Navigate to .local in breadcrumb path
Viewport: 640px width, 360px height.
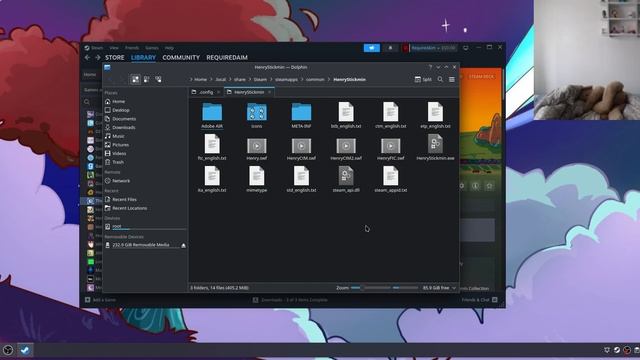tap(220, 80)
